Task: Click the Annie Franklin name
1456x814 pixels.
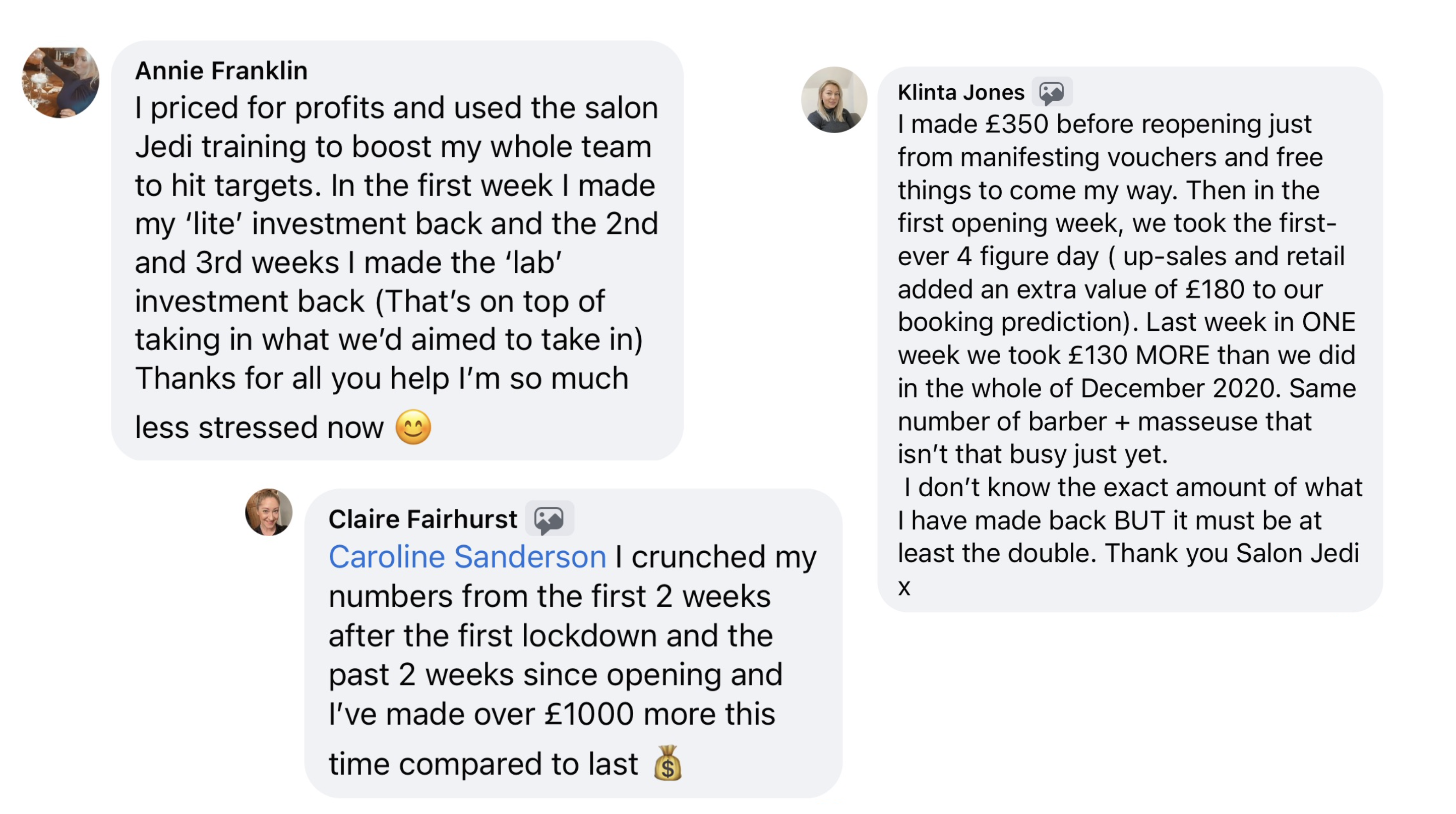Action: coord(221,71)
